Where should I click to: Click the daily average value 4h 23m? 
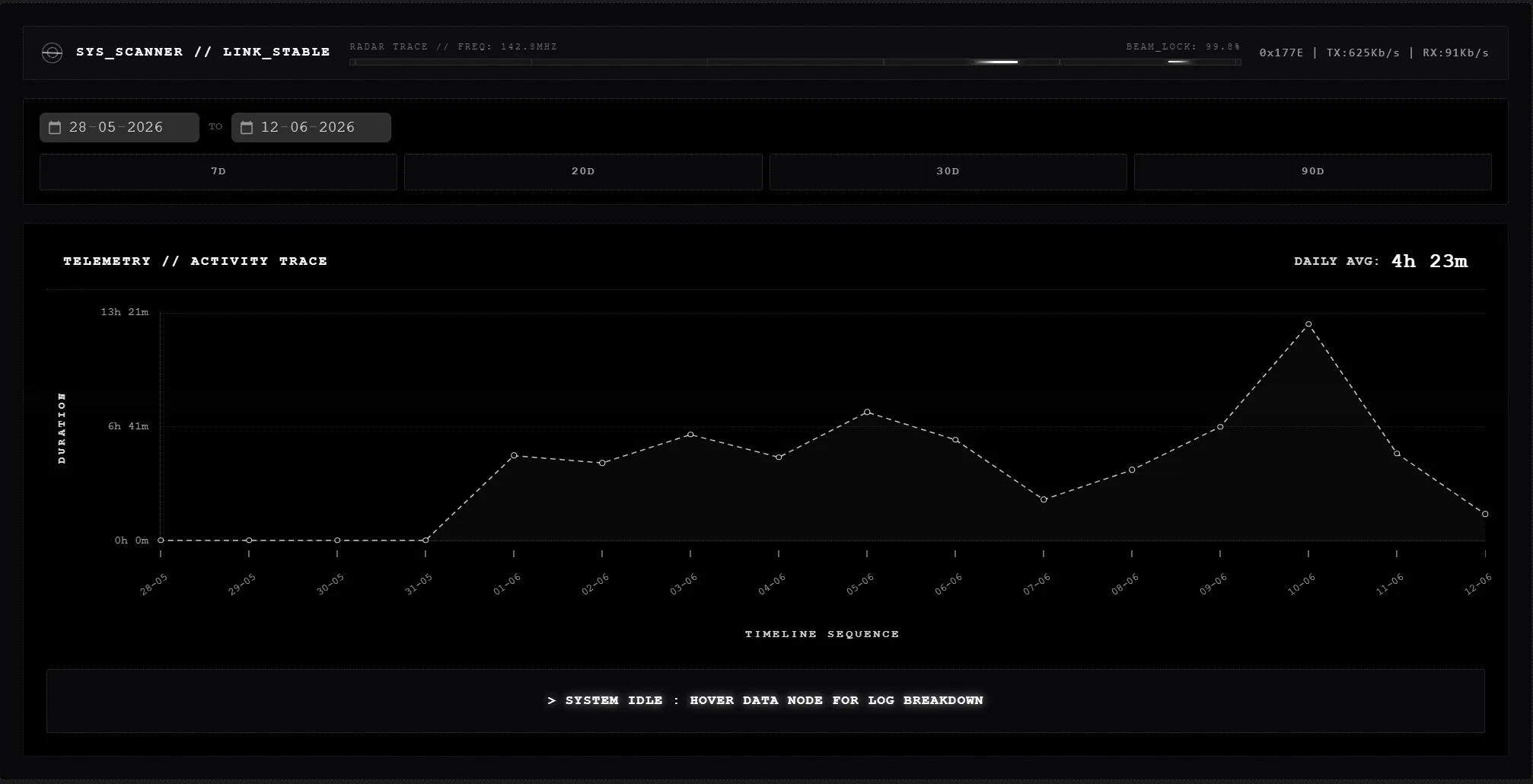point(1429,261)
